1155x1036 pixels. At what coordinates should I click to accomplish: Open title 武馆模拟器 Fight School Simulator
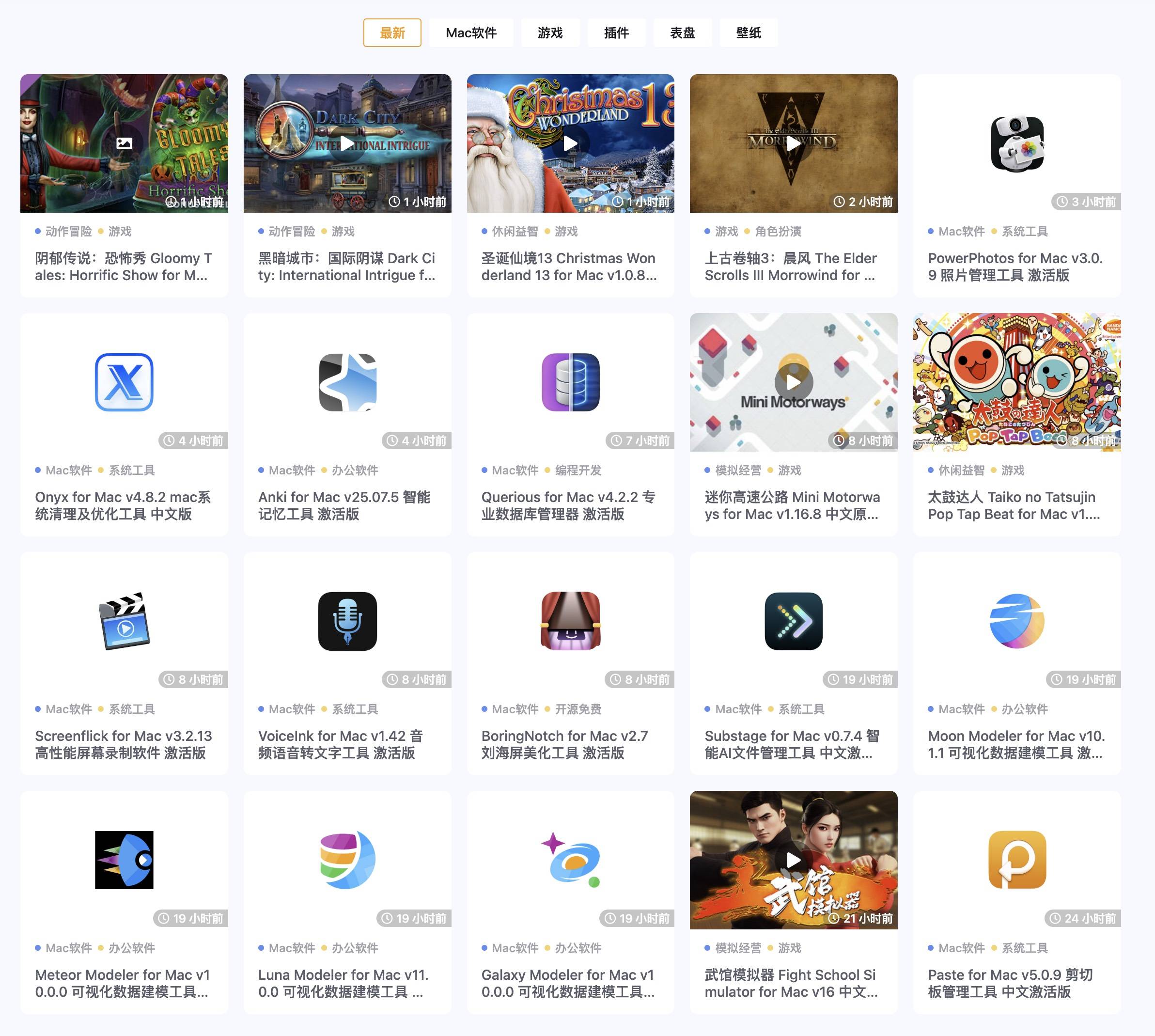(791, 983)
